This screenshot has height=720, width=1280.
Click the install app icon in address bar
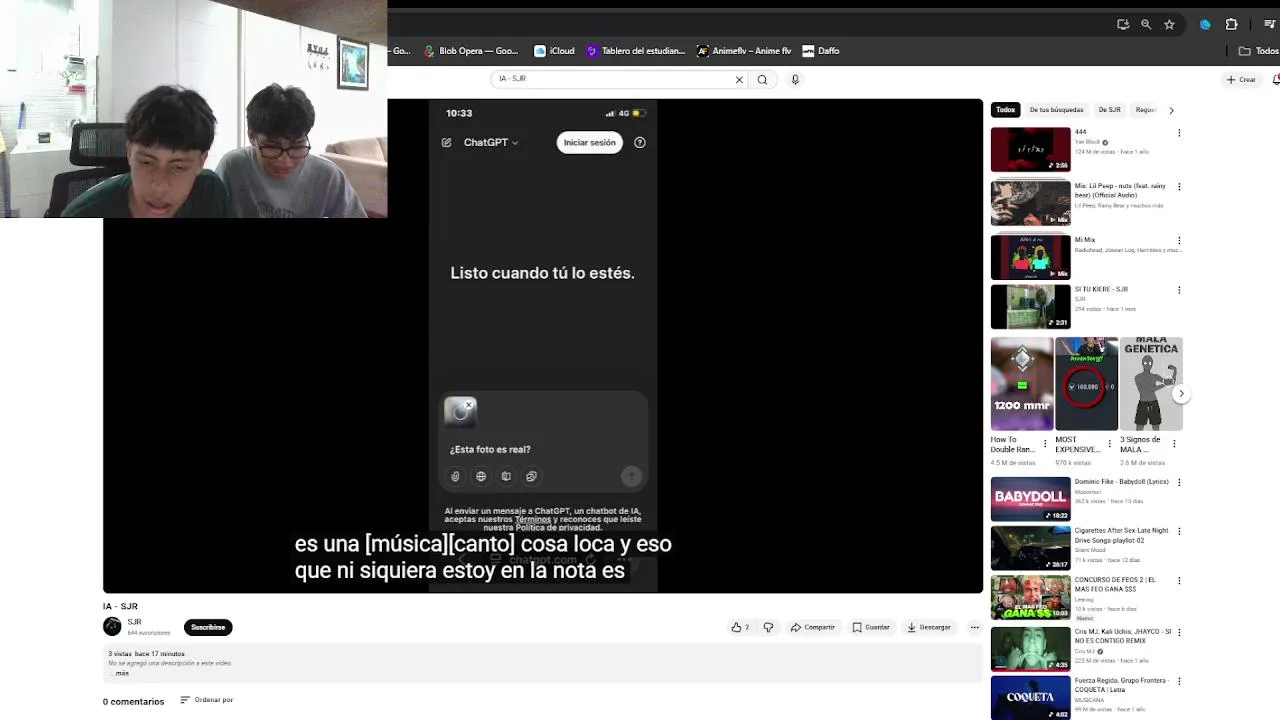(1123, 25)
